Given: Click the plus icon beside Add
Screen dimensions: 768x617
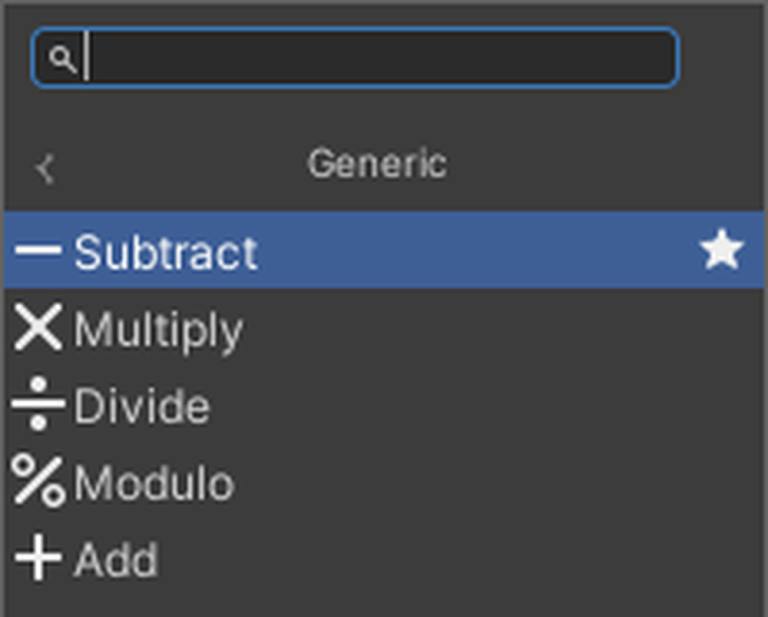Looking at the screenshot, I should click(x=38, y=559).
